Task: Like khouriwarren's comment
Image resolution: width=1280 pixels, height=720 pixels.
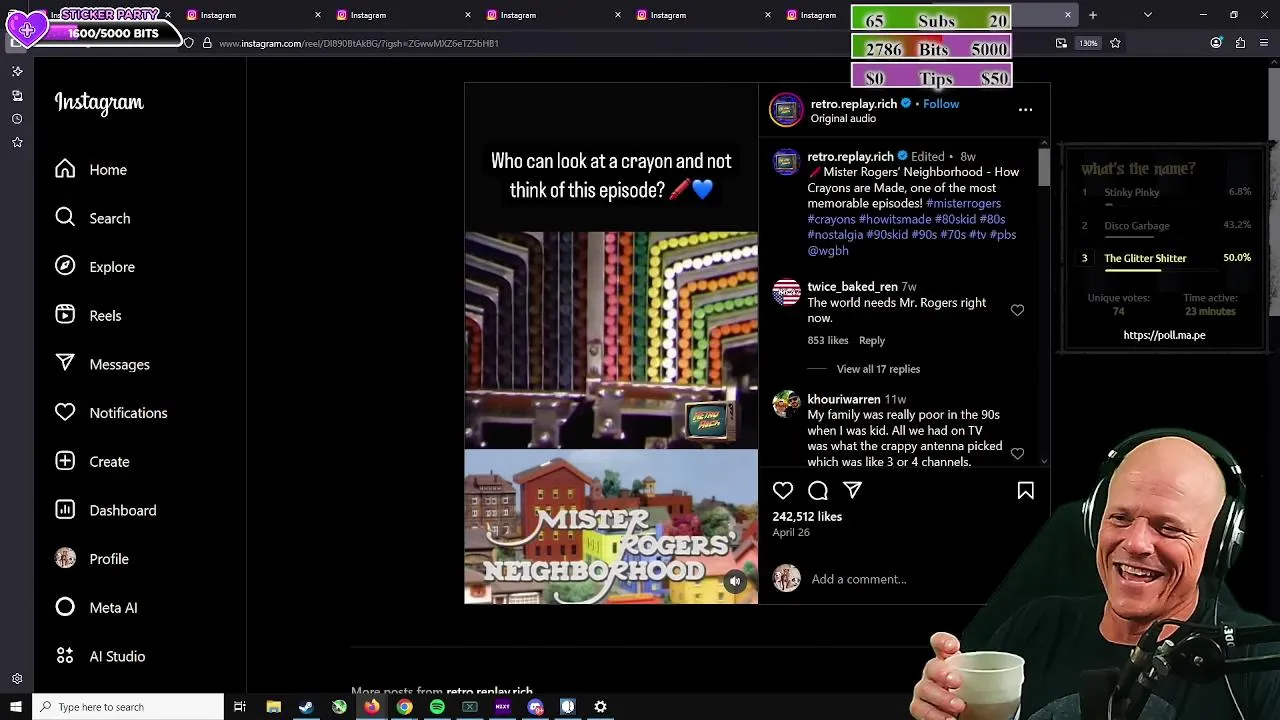Action: tap(1017, 453)
